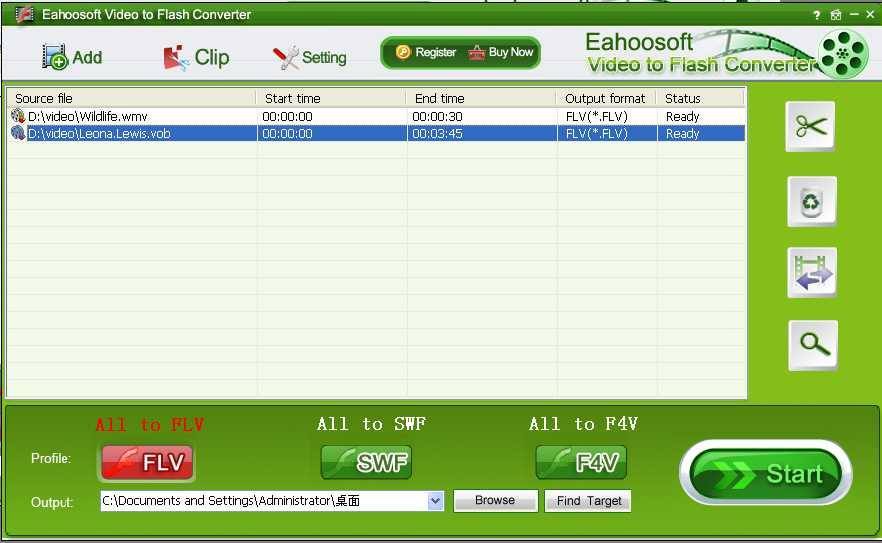
Task: Click the magnifying glass preview icon
Action: coord(812,345)
